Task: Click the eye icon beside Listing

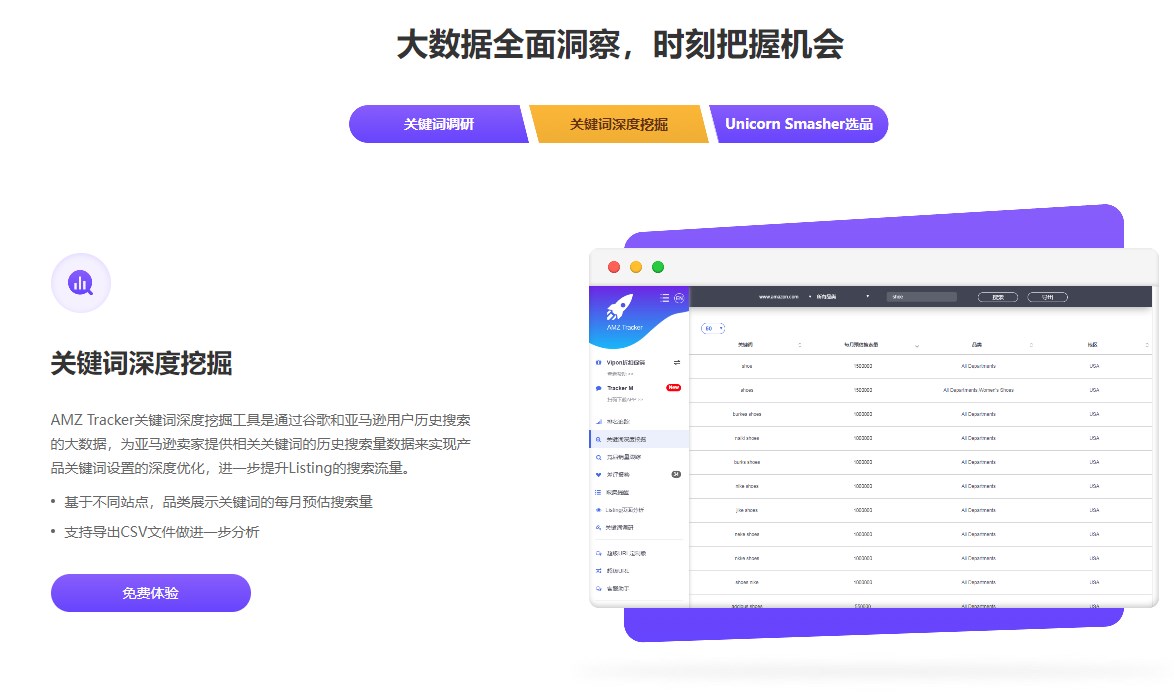Action: tap(598, 510)
